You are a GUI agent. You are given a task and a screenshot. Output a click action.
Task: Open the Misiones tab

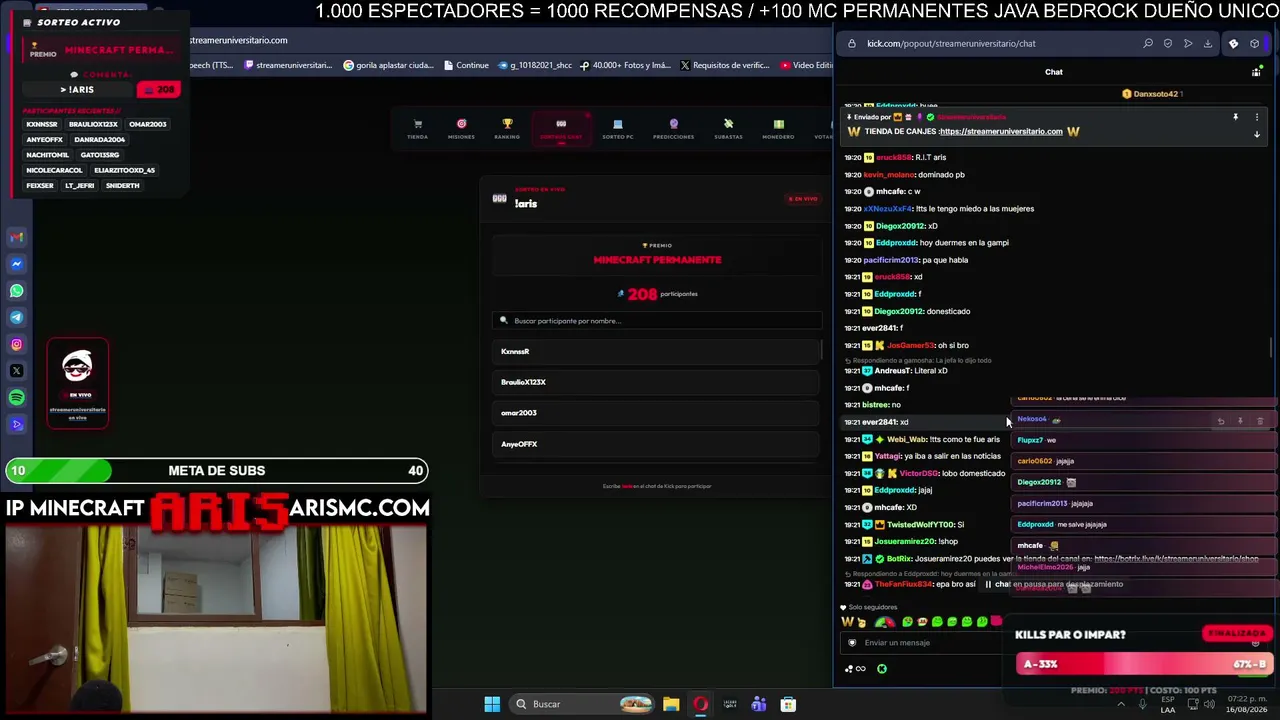tap(461, 130)
